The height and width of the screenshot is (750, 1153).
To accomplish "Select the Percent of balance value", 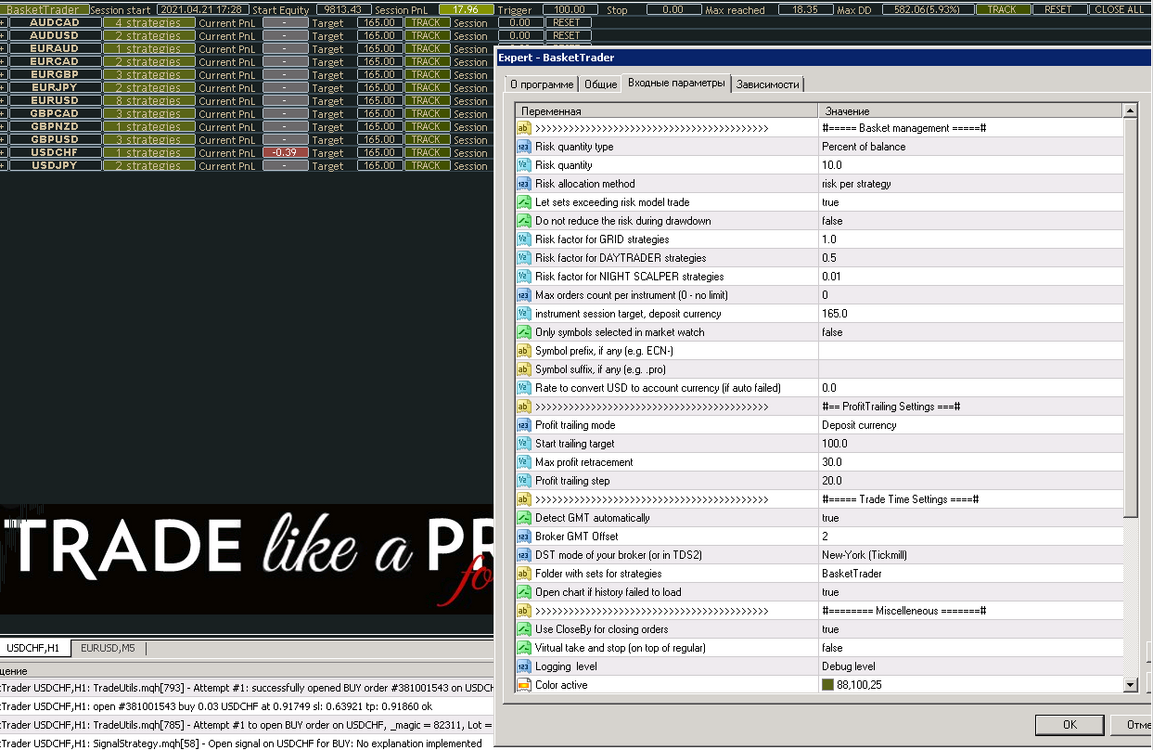I will (863, 147).
